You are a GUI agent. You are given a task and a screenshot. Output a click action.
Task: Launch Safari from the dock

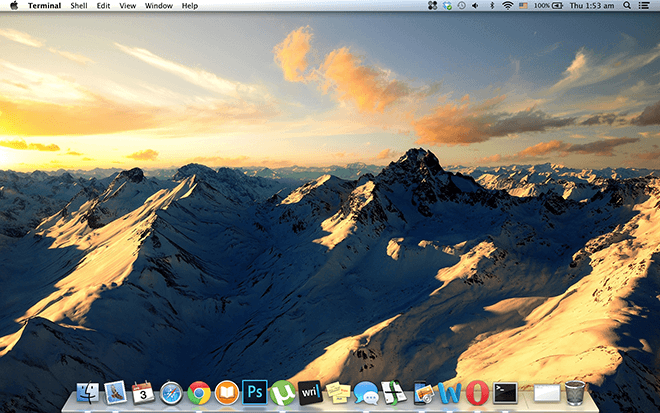(171, 393)
